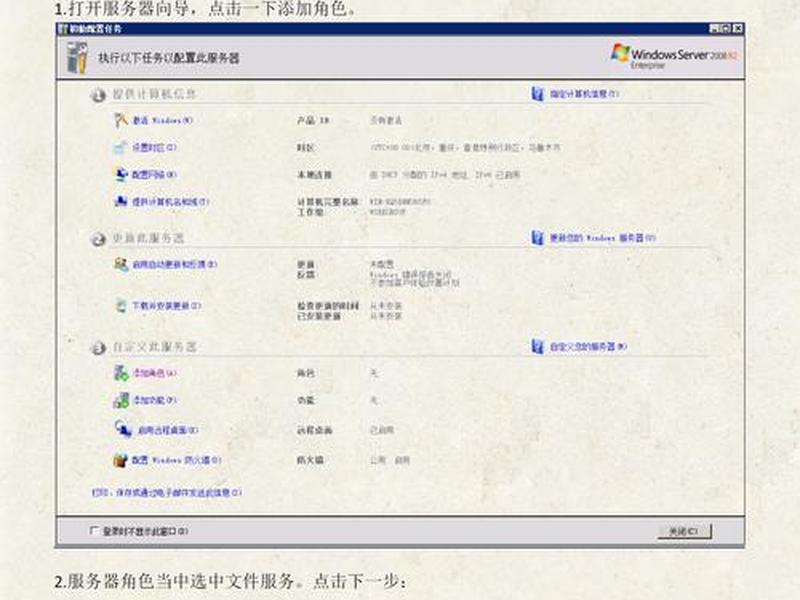Click help icon beside 指定计算机信息
Image resolution: width=800 pixels, height=600 pixels.
[x=537, y=94]
